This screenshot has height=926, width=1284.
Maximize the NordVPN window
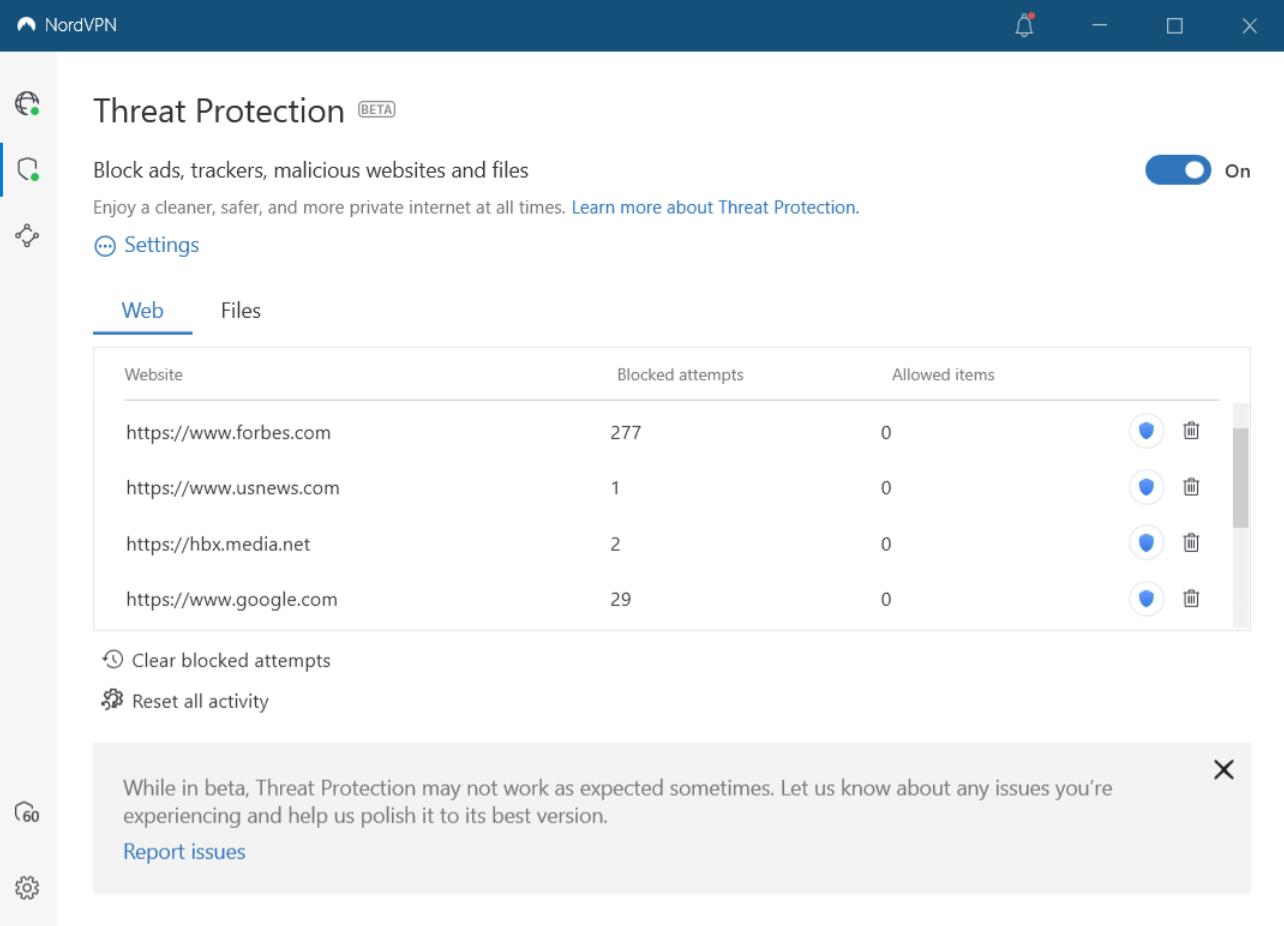[x=1175, y=25]
